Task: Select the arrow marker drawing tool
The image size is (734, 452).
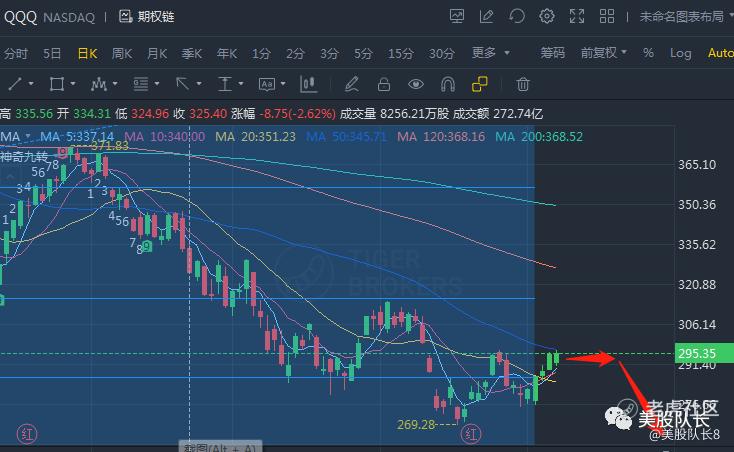Action: pos(182,84)
